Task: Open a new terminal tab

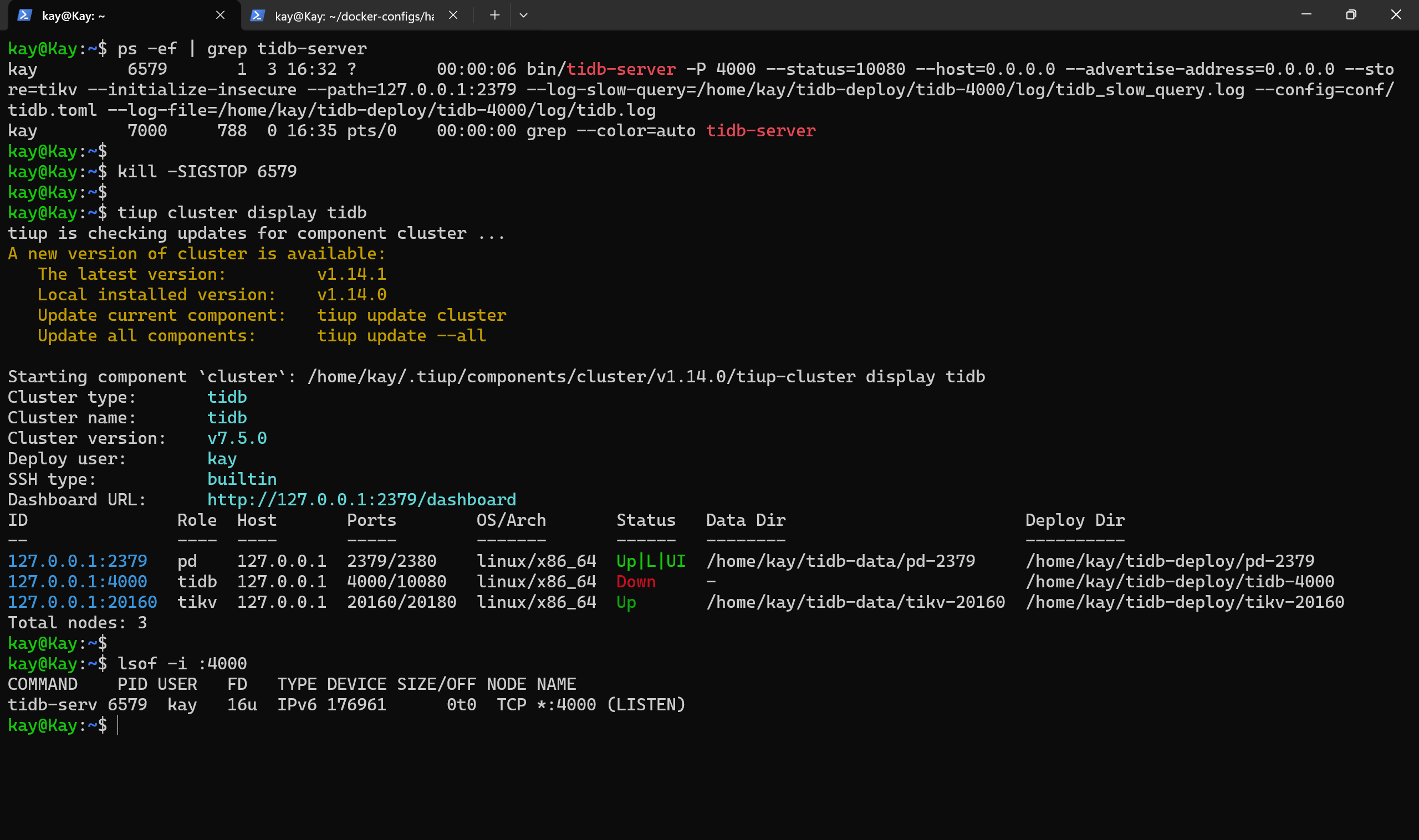Action: (494, 16)
